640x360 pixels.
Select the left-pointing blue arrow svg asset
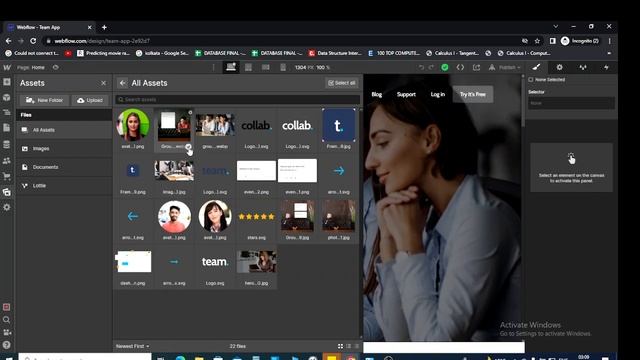click(133, 216)
